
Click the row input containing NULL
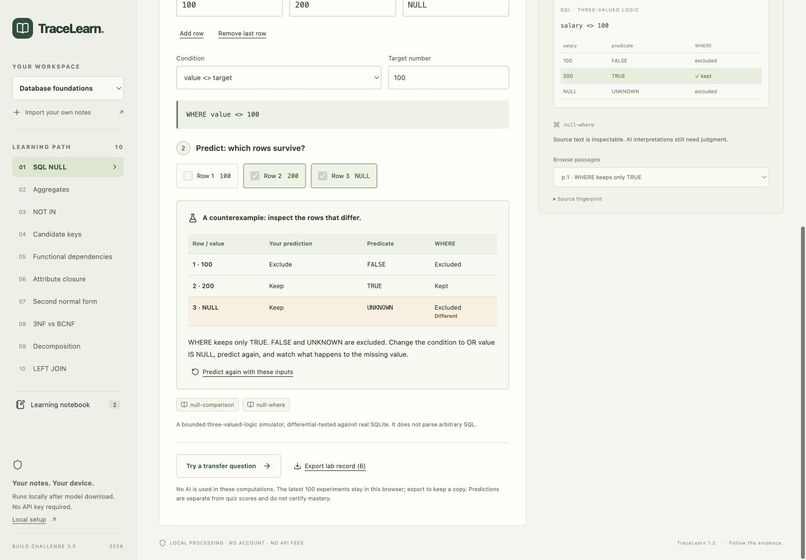456,5
